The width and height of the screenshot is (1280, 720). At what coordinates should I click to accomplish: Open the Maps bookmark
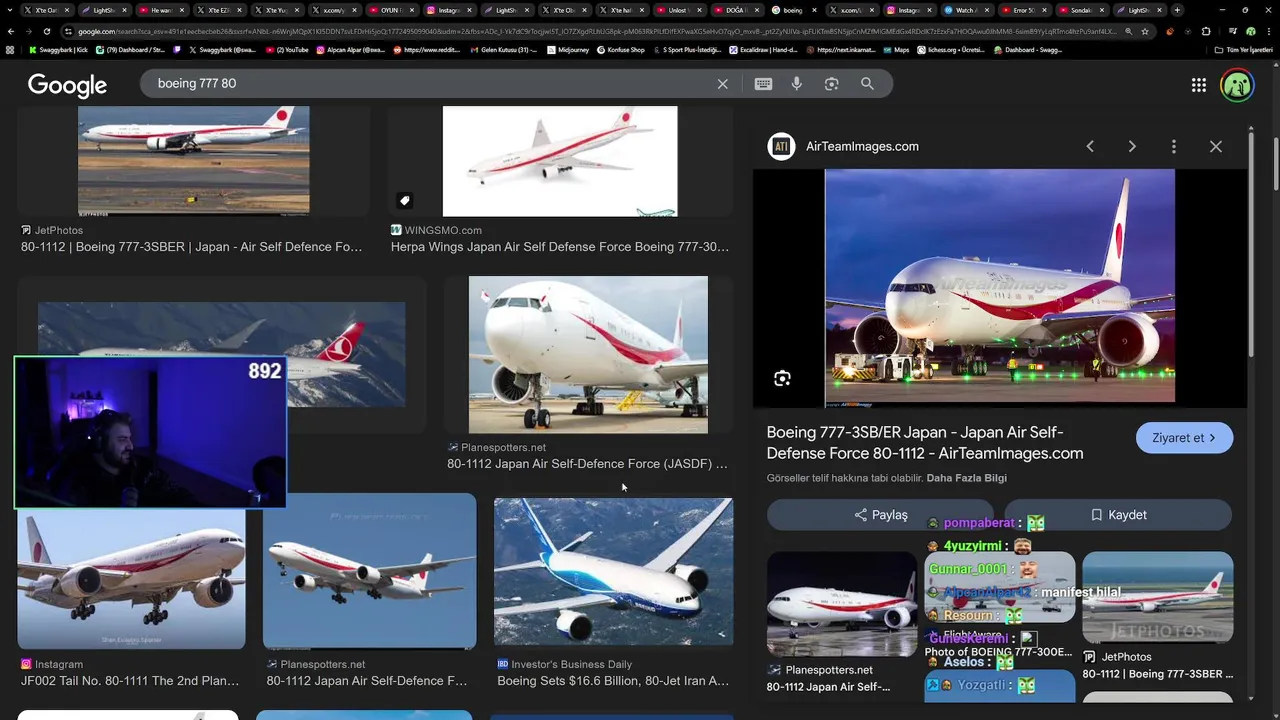click(x=895, y=49)
